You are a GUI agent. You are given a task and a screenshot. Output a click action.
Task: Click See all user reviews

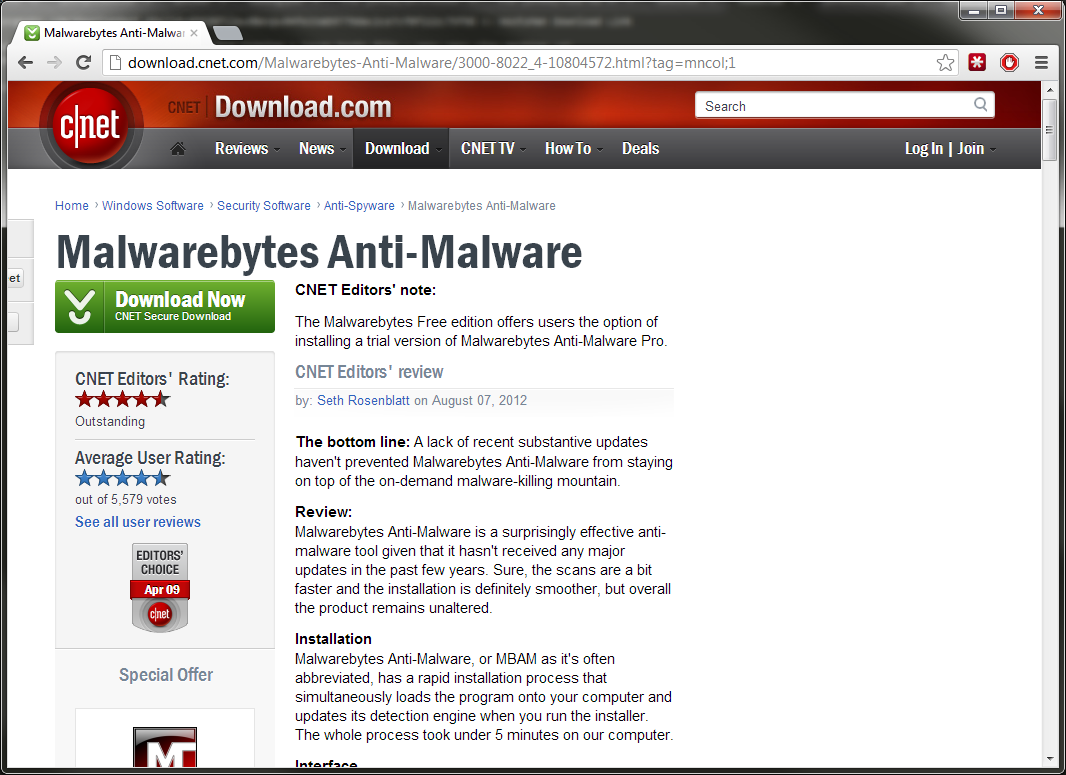[138, 522]
